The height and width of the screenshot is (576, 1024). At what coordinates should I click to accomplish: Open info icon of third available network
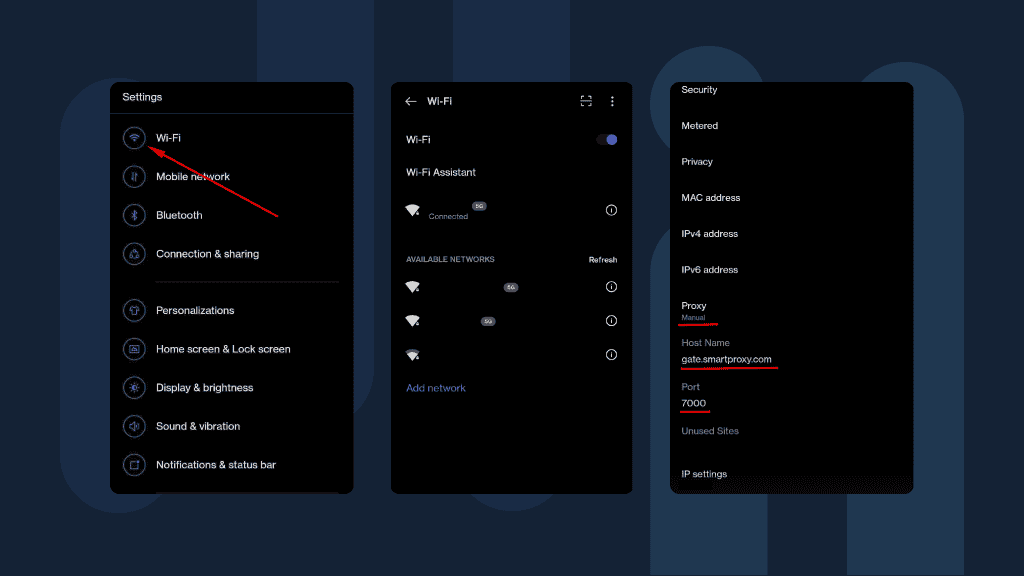tap(611, 355)
